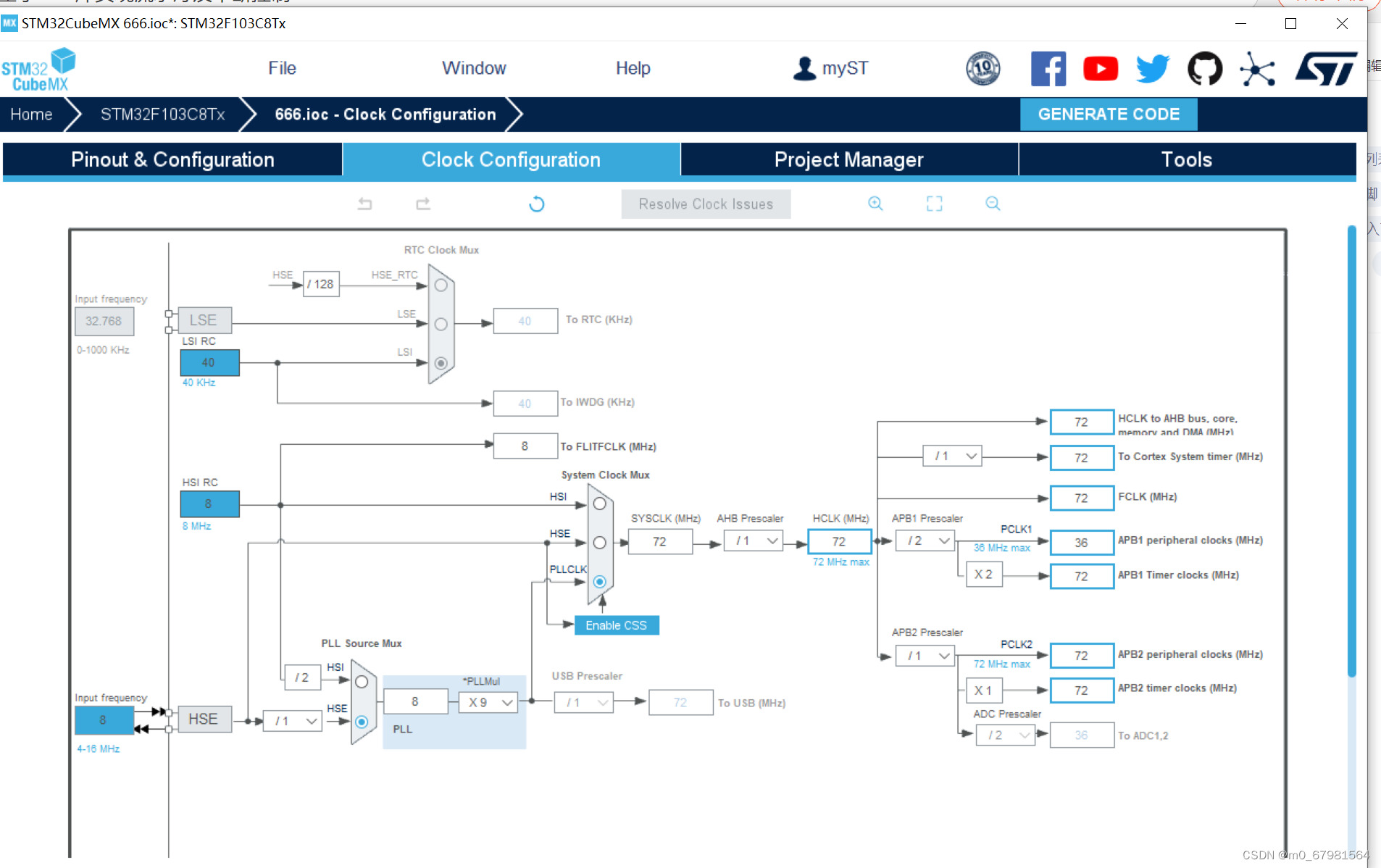Image resolution: width=1381 pixels, height=868 pixels.
Task: Click the undo arrow in clock toolbar
Action: point(364,204)
